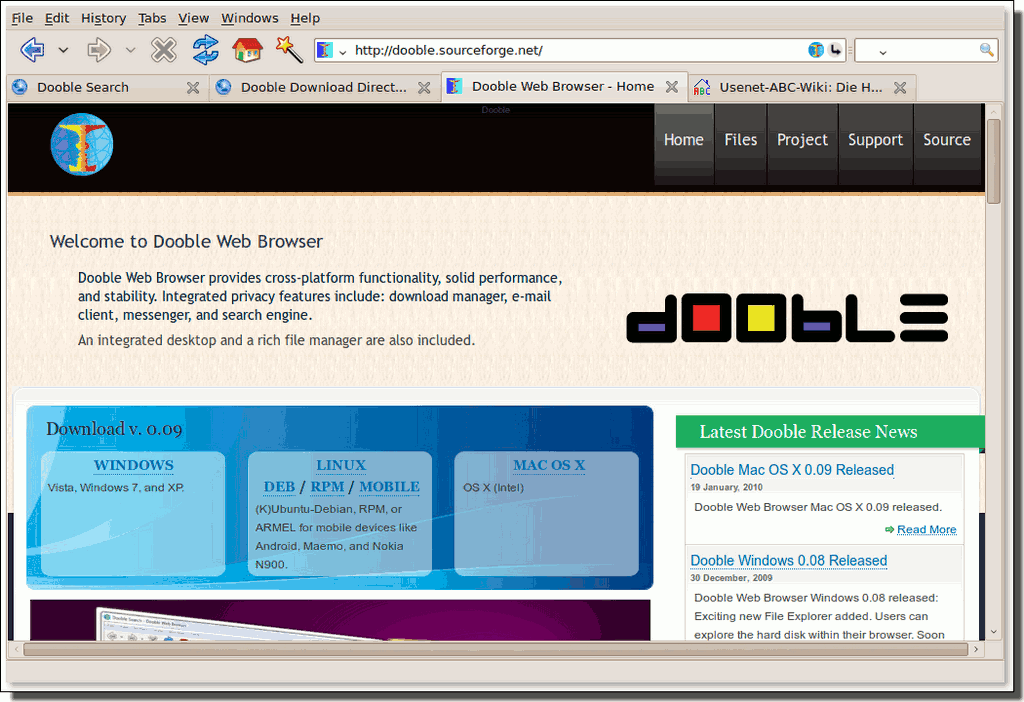Switch to the Dooble Download Directory tab
Image resolution: width=1024 pixels, height=702 pixels.
[323, 87]
